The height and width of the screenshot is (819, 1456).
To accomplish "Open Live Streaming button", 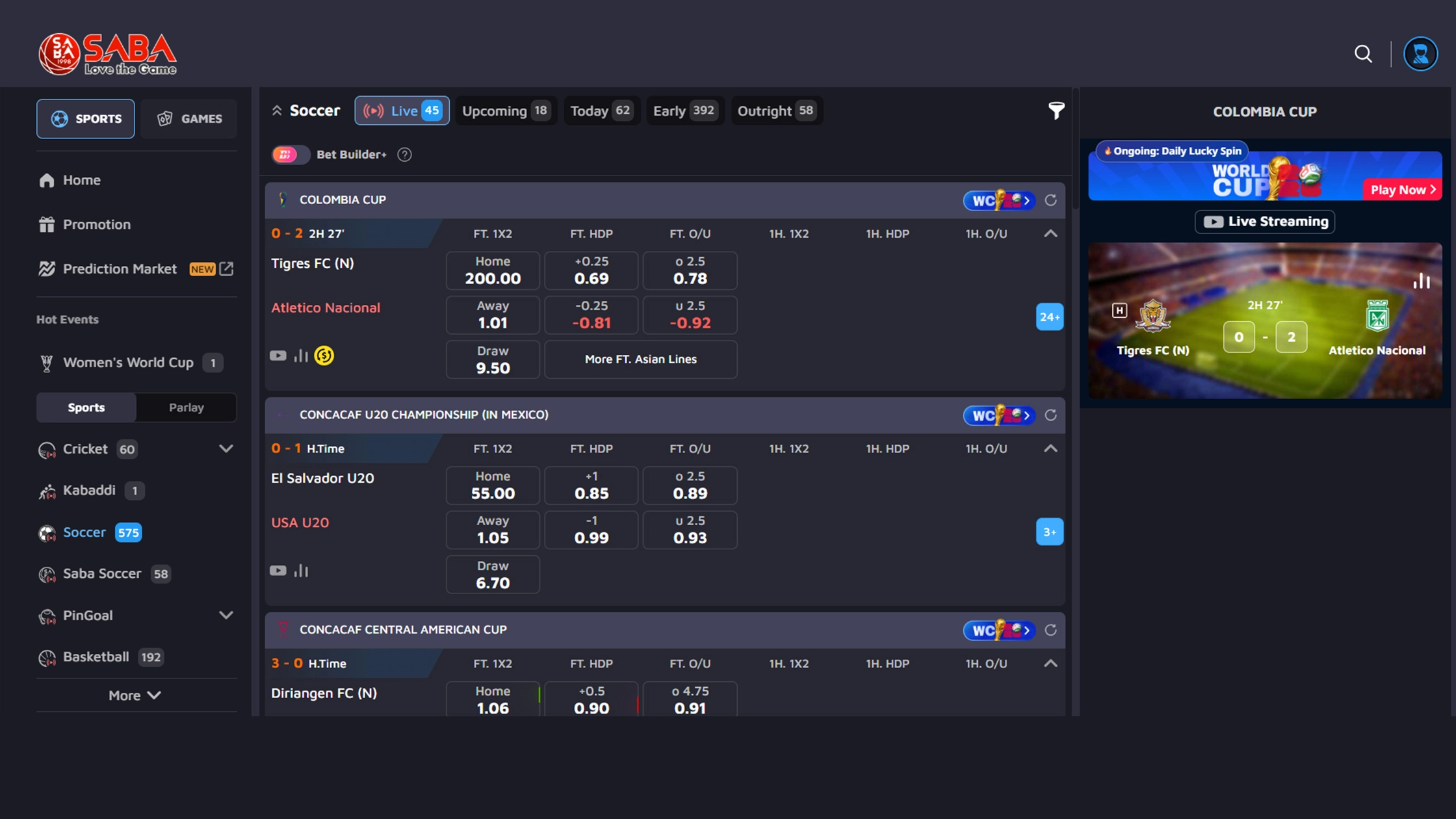I will [1265, 222].
